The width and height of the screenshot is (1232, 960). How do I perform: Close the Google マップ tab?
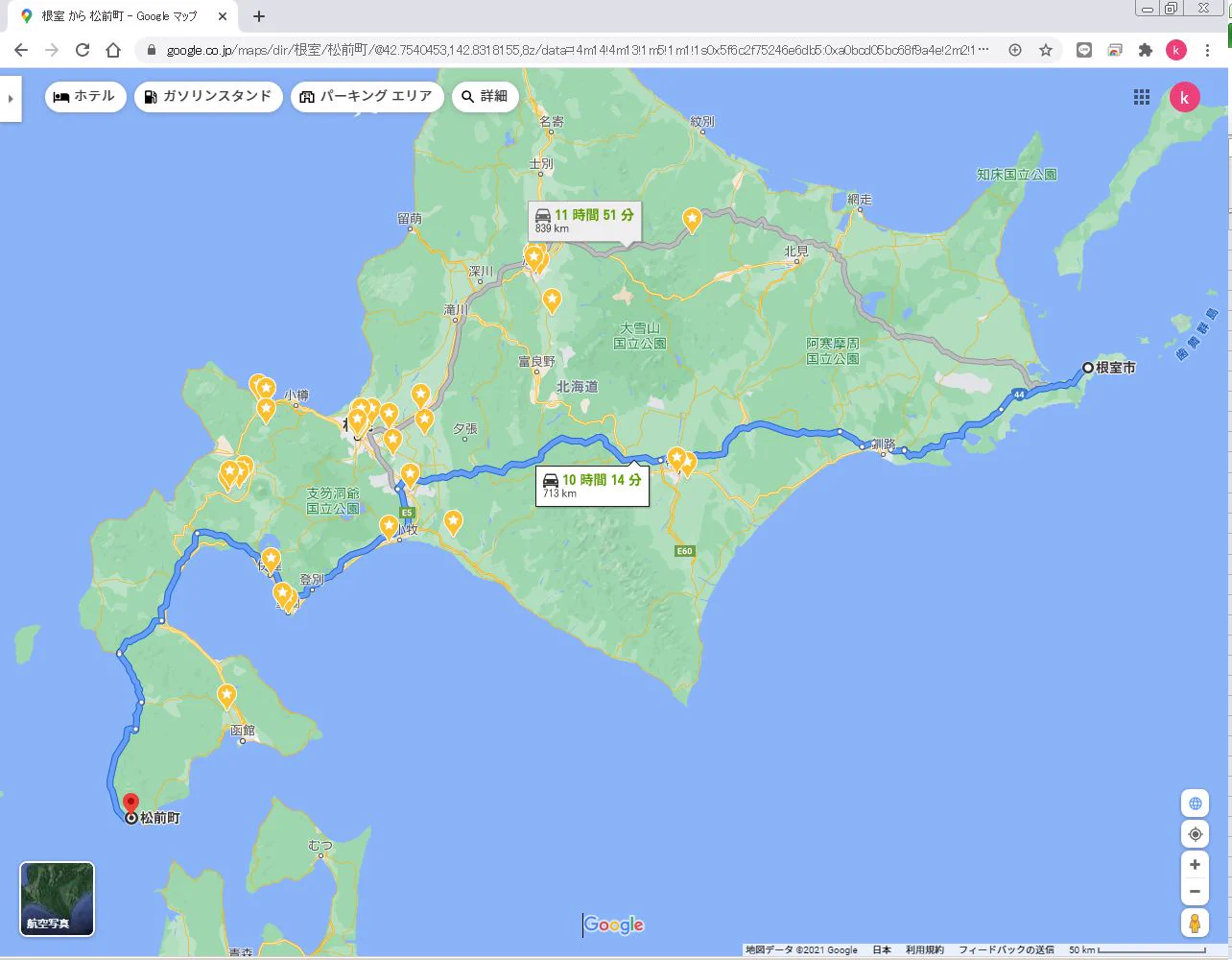tap(222, 16)
